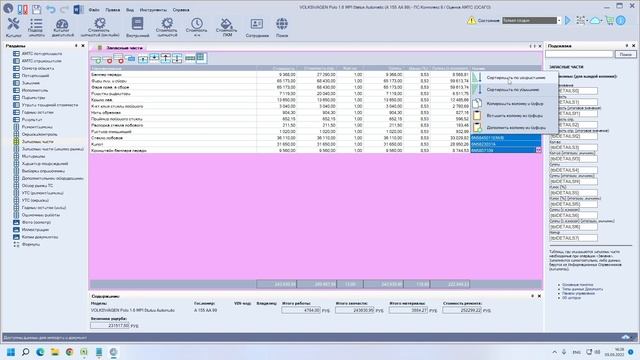Open Копии документов section in Разделы
This screenshot has width=640, height=360.
point(40,237)
